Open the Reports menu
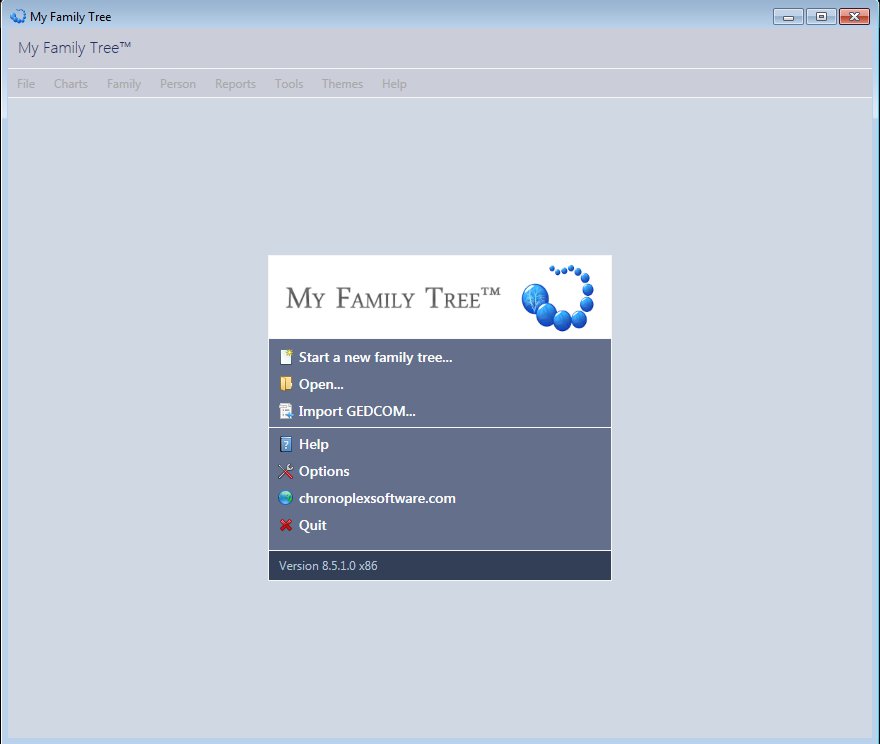The image size is (880, 744). pyautogui.click(x=235, y=84)
